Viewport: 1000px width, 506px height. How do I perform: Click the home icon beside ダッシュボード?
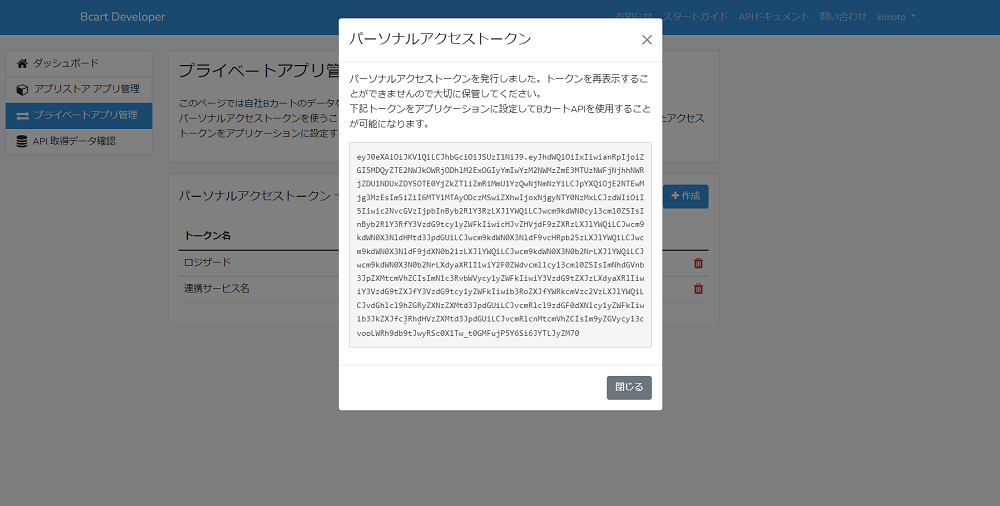pos(22,63)
